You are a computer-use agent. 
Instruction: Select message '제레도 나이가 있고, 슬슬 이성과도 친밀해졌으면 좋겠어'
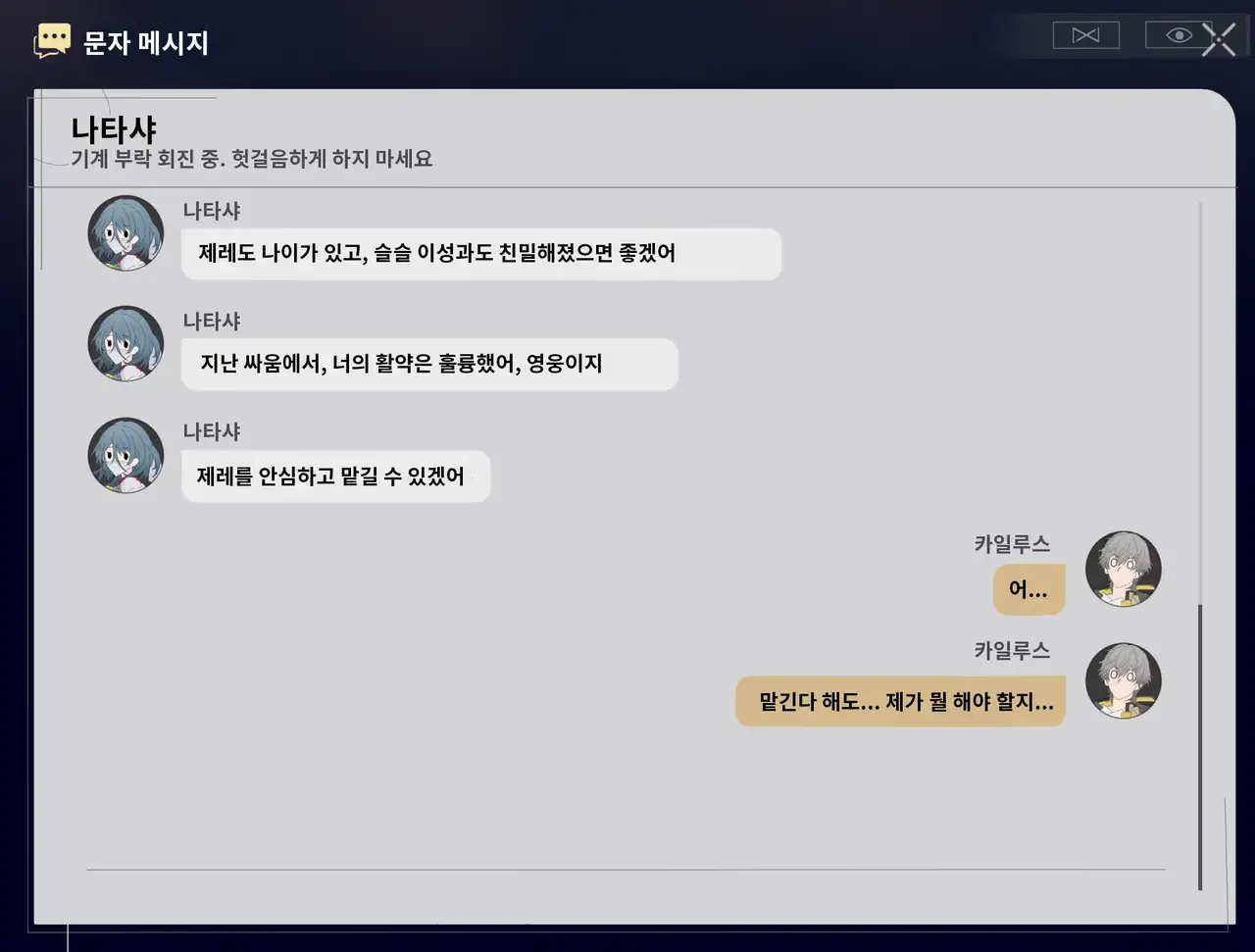tap(481, 254)
